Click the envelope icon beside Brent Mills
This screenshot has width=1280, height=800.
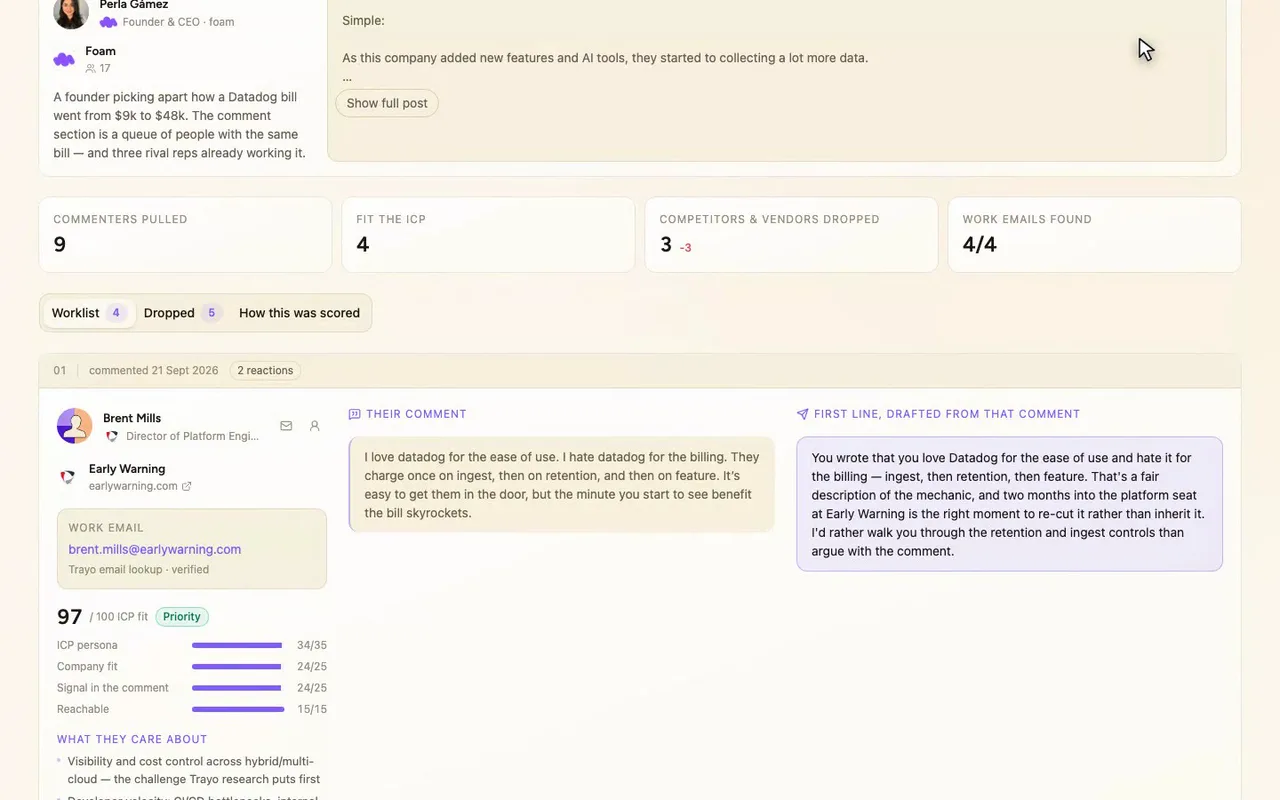pyautogui.click(x=286, y=426)
